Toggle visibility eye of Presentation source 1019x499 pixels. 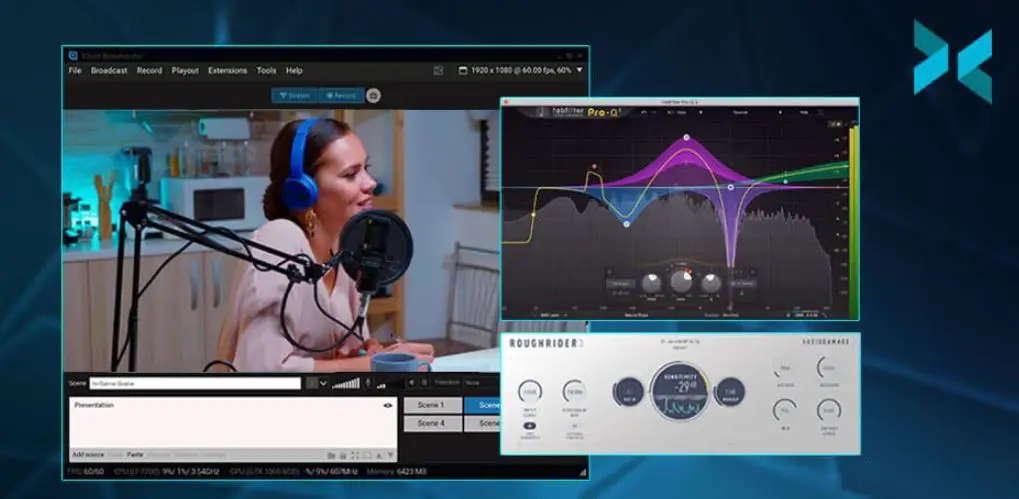[x=388, y=405]
